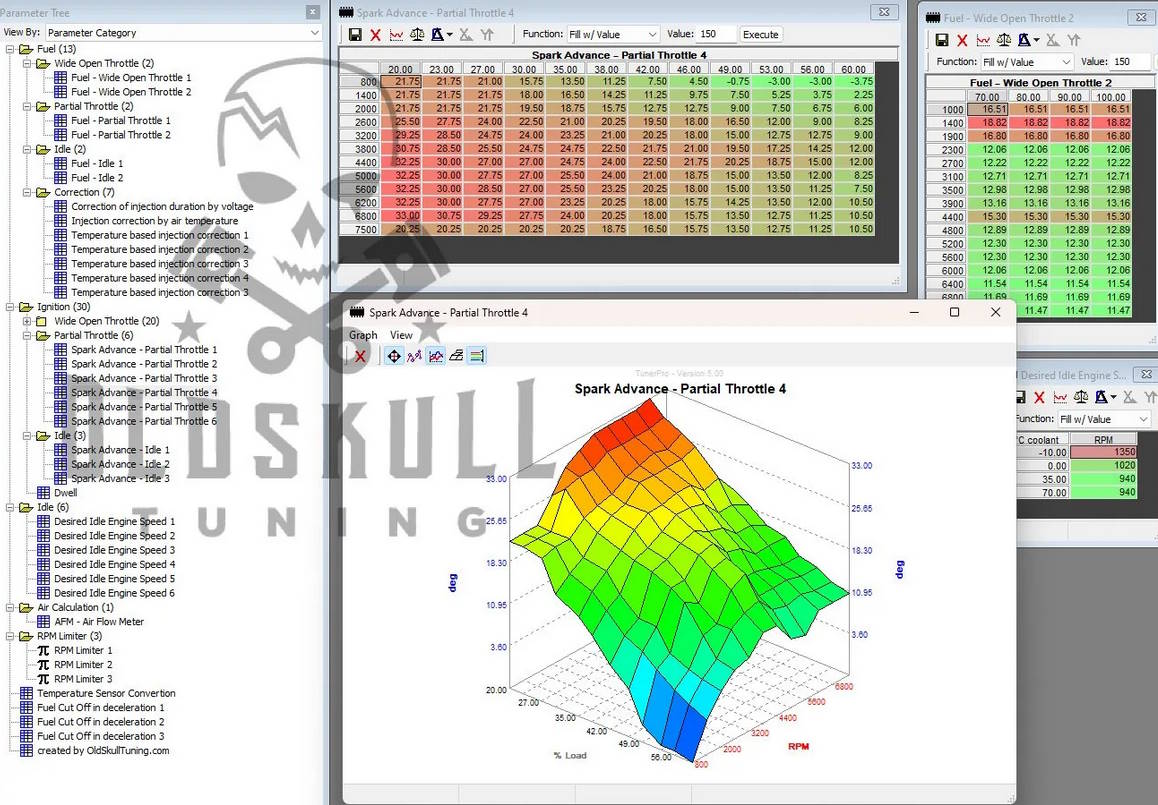1158x805 pixels.
Task: Collapse the Fuel parameter tree branch
Action: (x=8, y=47)
